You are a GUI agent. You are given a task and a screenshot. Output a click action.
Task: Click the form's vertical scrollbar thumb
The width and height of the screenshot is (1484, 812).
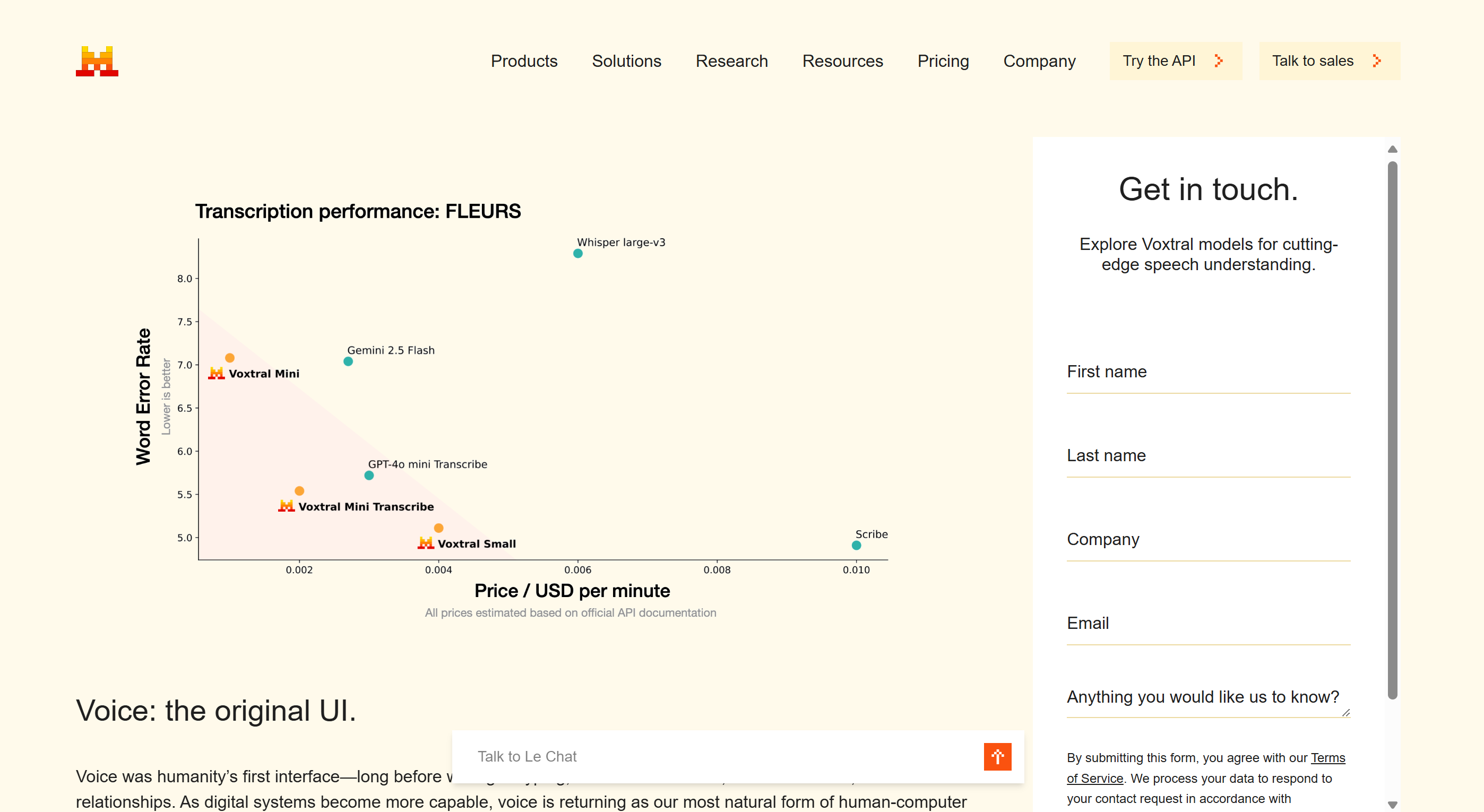(1392, 431)
